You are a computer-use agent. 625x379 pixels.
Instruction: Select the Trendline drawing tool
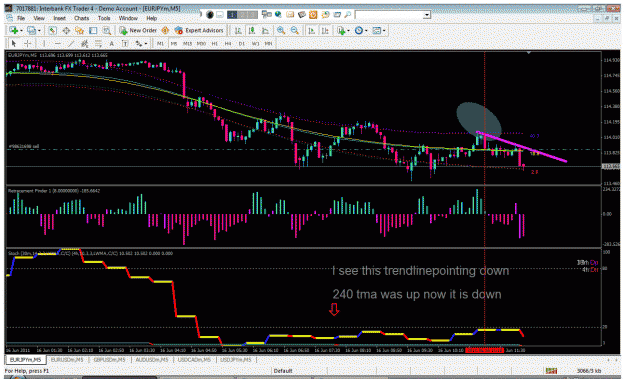pyautogui.click(x=71, y=43)
